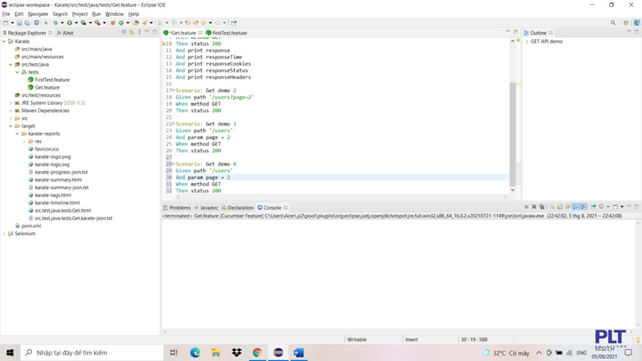Click the Open Console icon
Screen dimensions: 642x361
[x=615, y=207]
